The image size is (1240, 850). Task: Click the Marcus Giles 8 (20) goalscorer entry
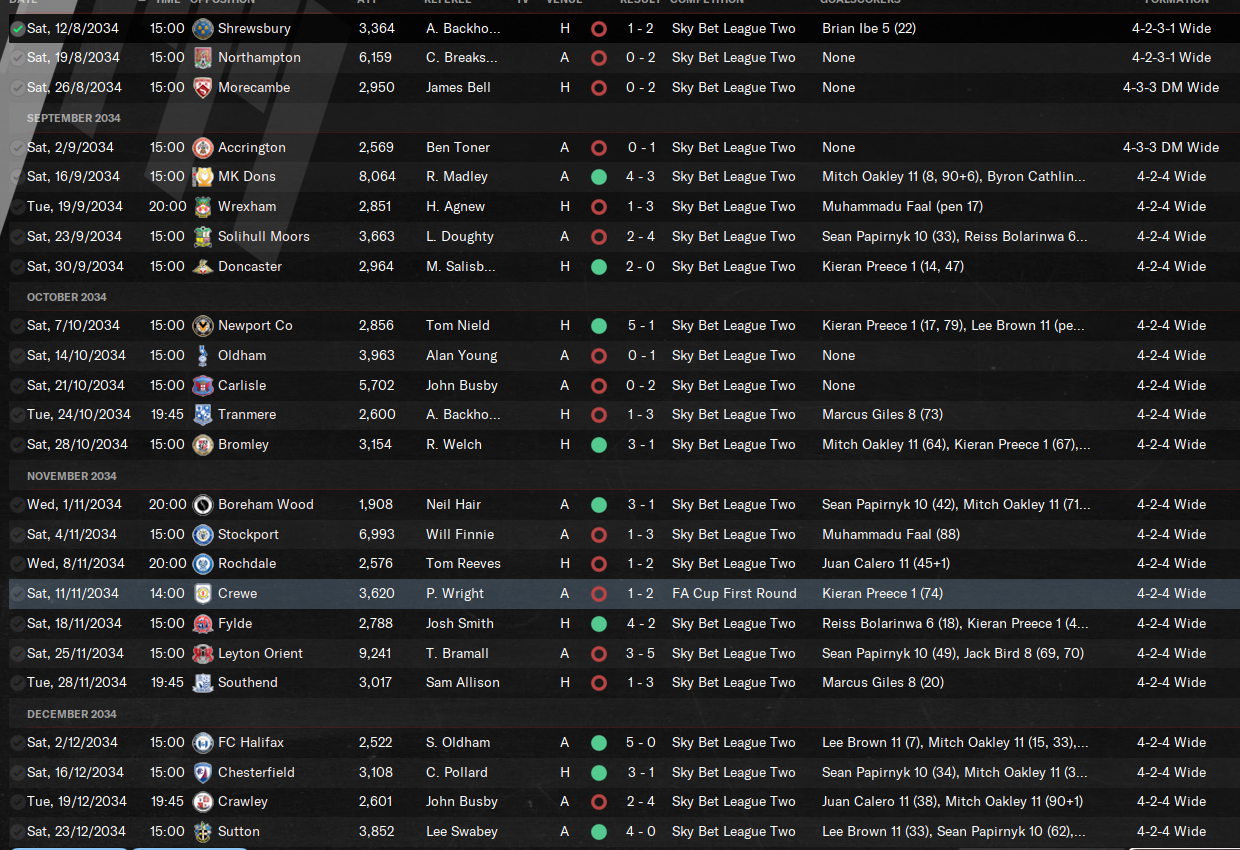(882, 683)
